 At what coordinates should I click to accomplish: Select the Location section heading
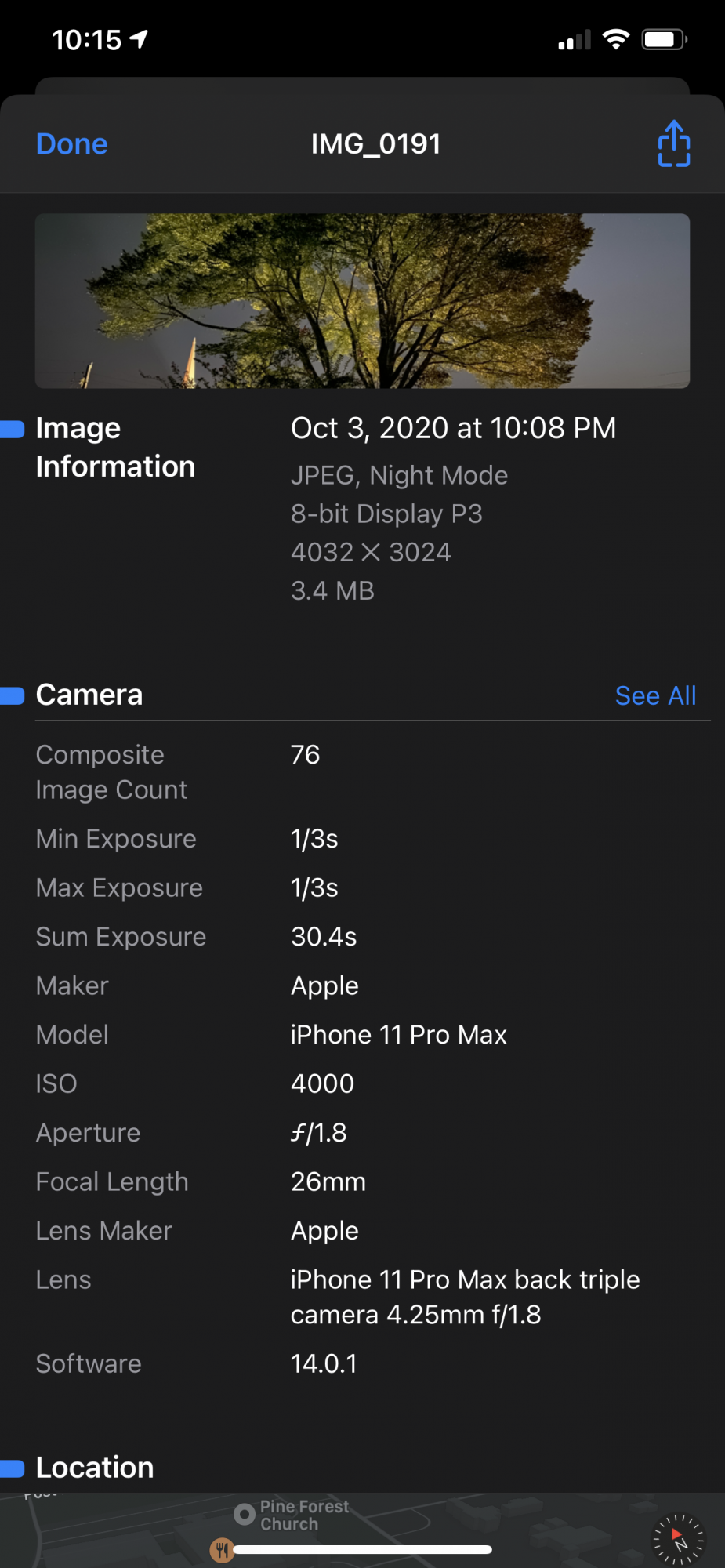coord(95,1468)
